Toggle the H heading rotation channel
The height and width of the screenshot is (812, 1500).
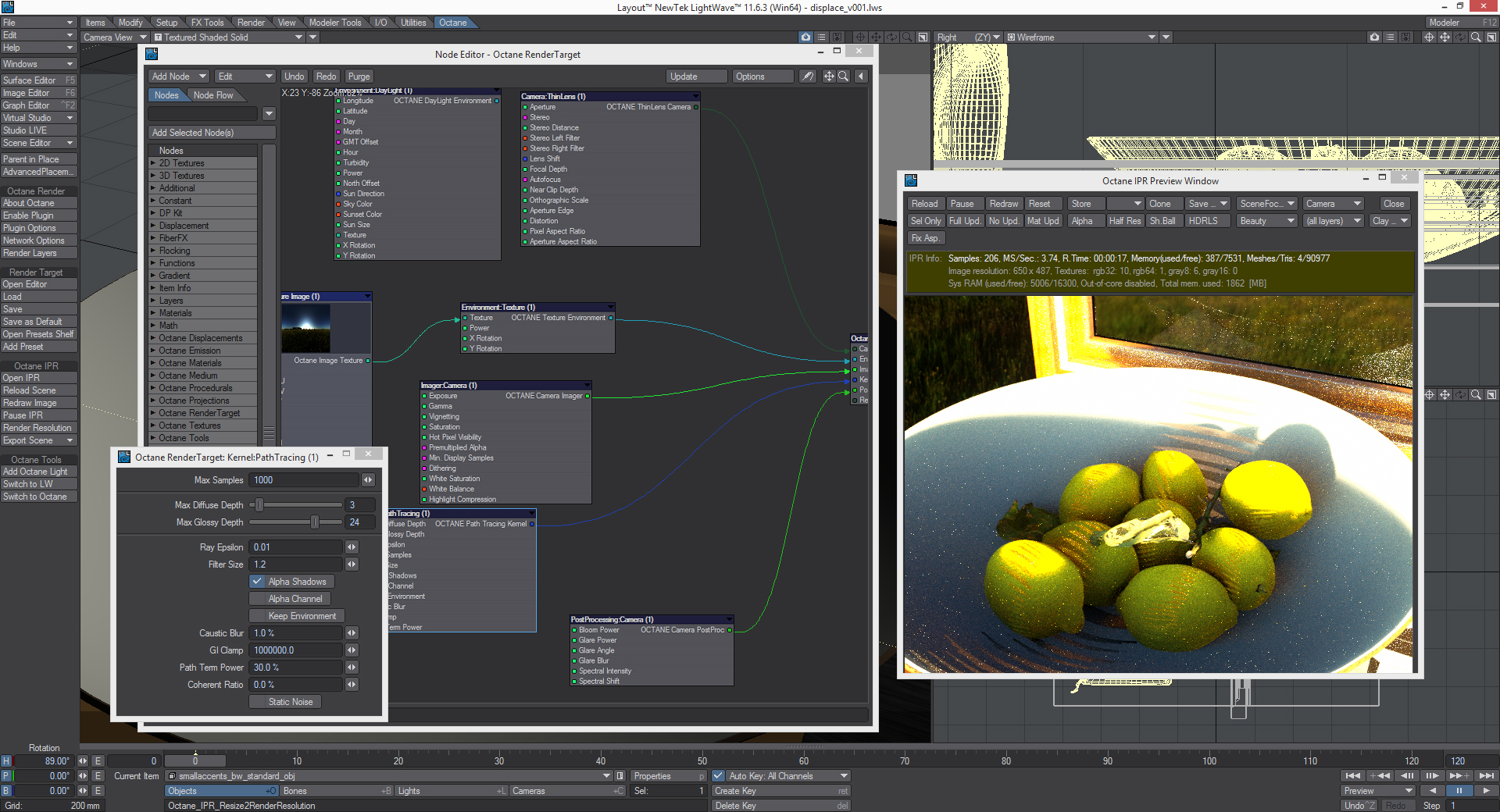[x=6, y=761]
